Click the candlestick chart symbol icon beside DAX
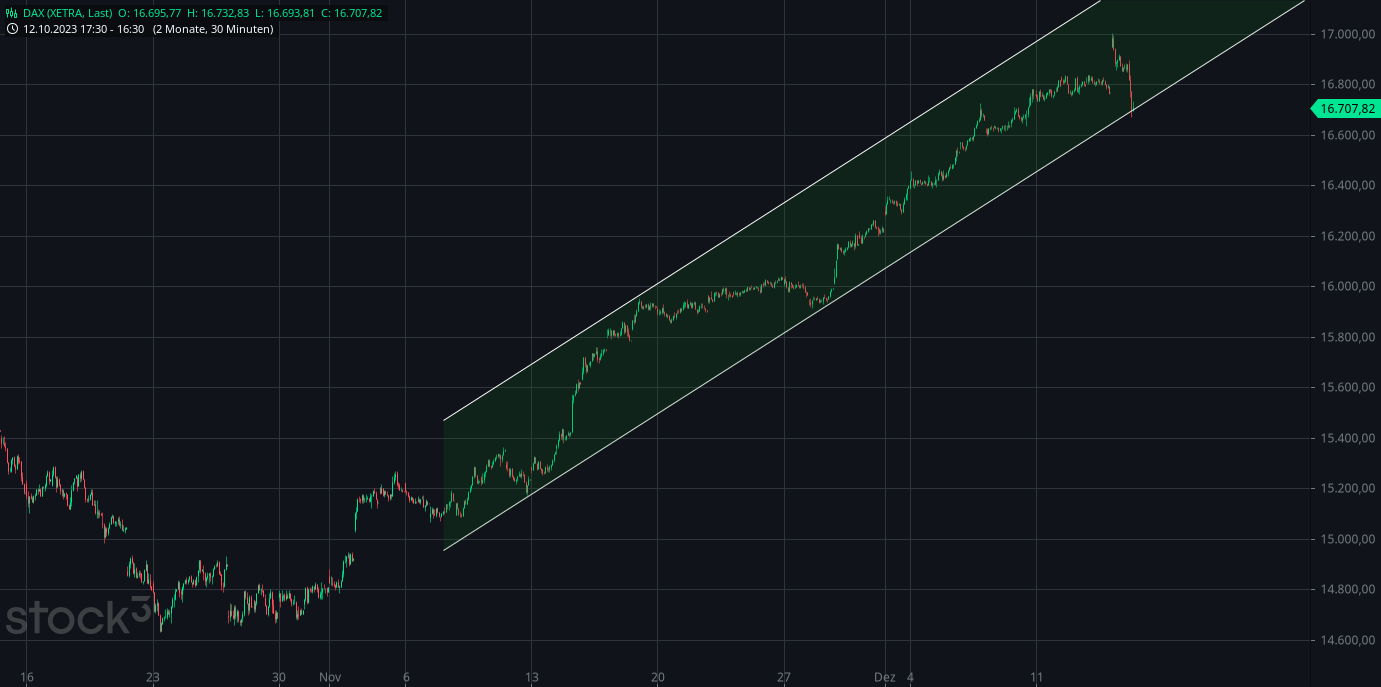 [12, 14]
